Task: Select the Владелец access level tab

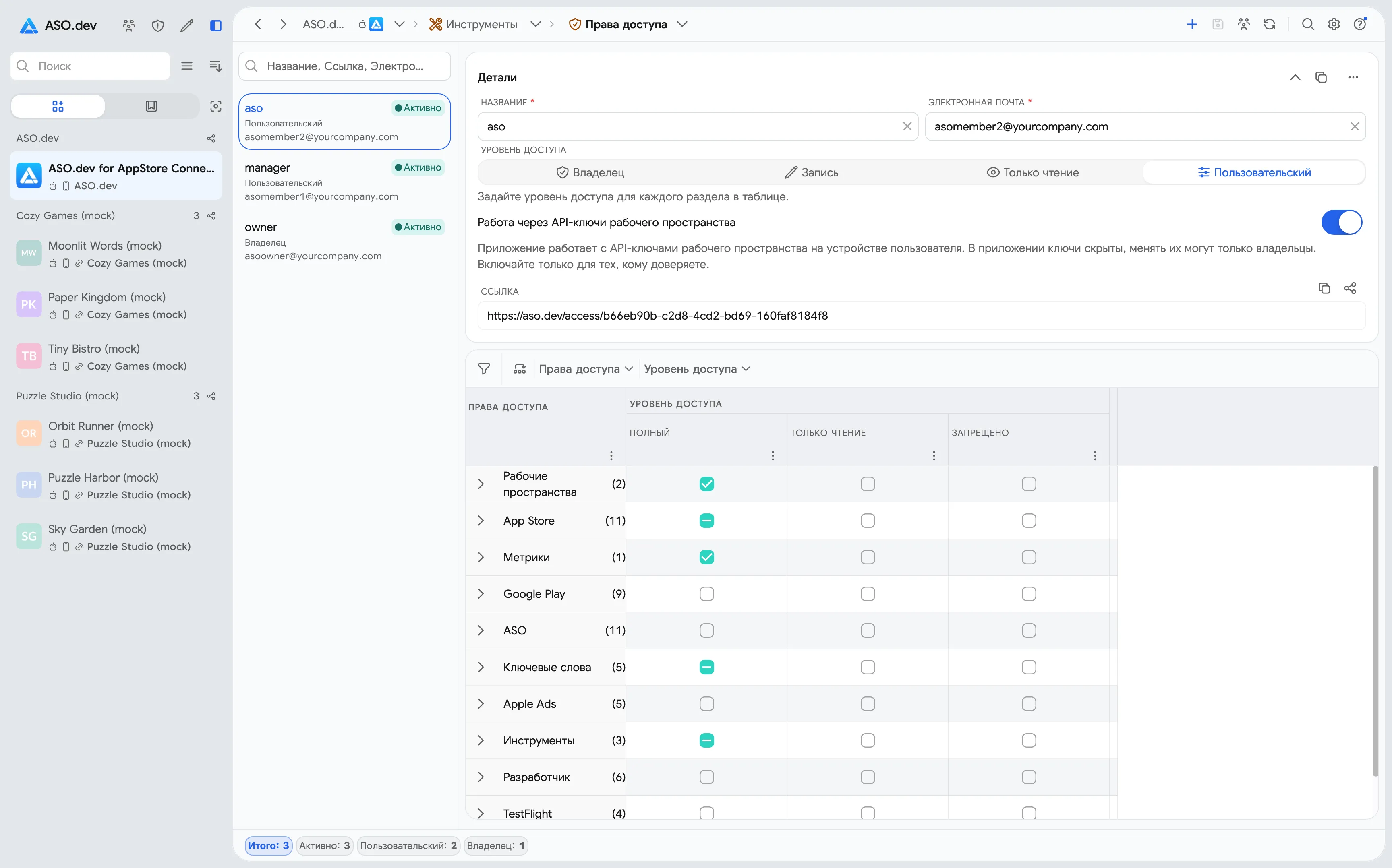Action: click(x=590, y=172)
